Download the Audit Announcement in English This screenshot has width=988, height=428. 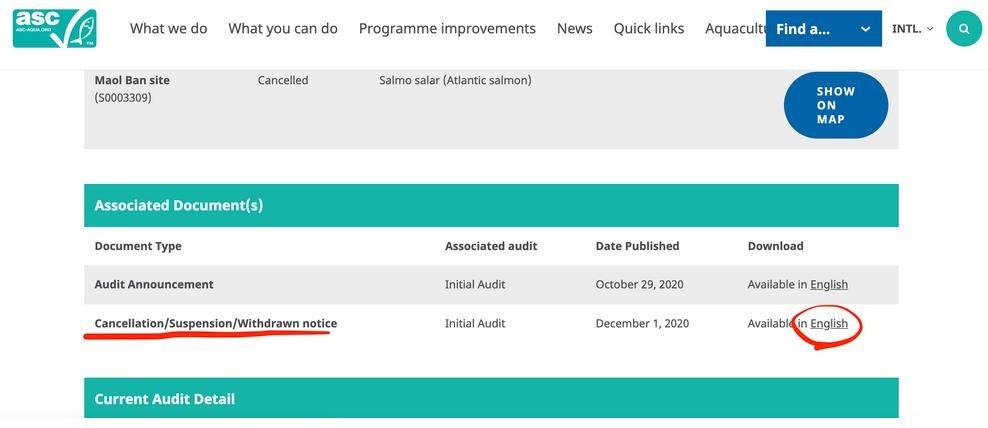(828, 285)
